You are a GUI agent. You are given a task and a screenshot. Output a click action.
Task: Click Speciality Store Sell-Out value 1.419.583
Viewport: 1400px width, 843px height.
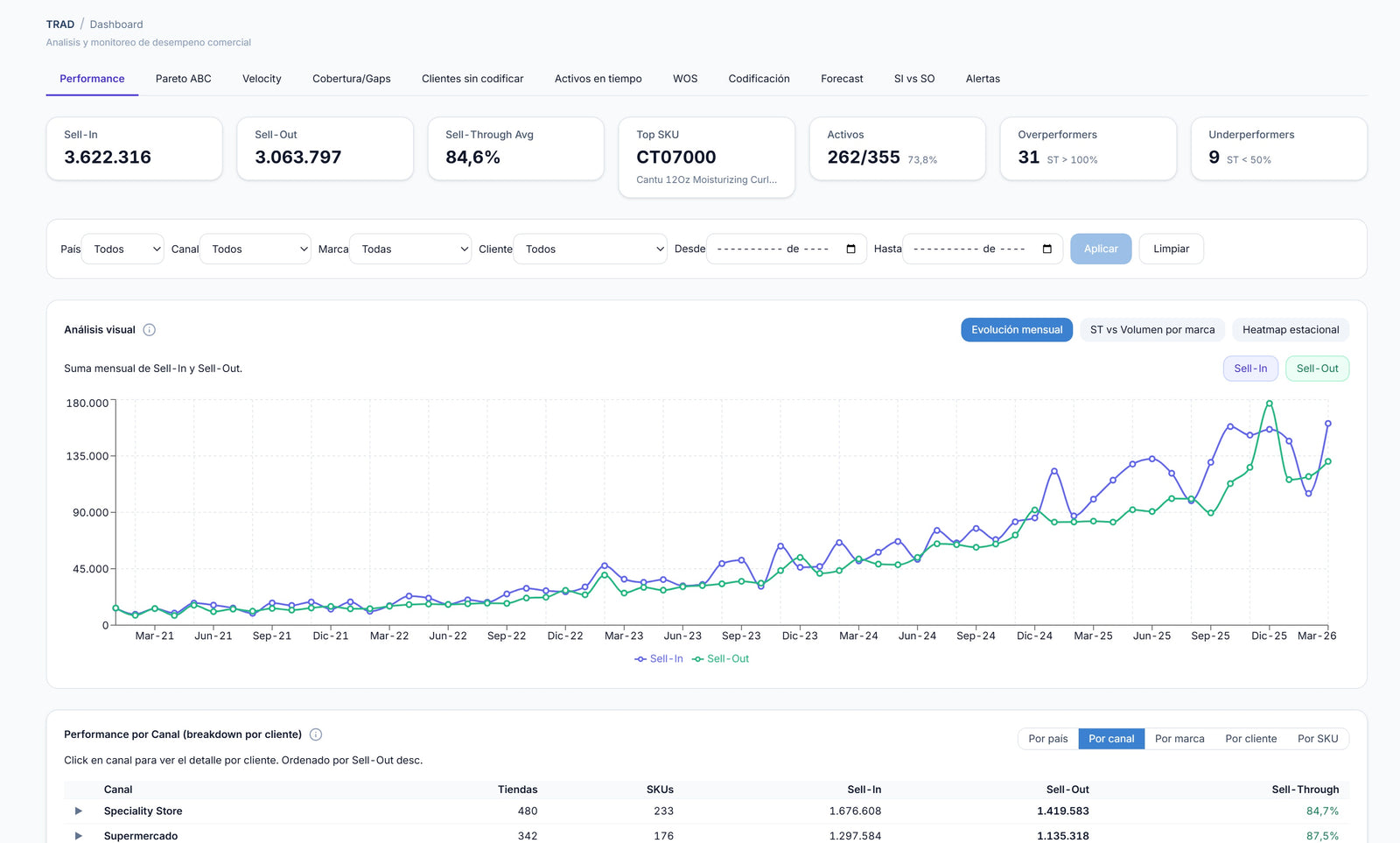(x=1063, y=811)
